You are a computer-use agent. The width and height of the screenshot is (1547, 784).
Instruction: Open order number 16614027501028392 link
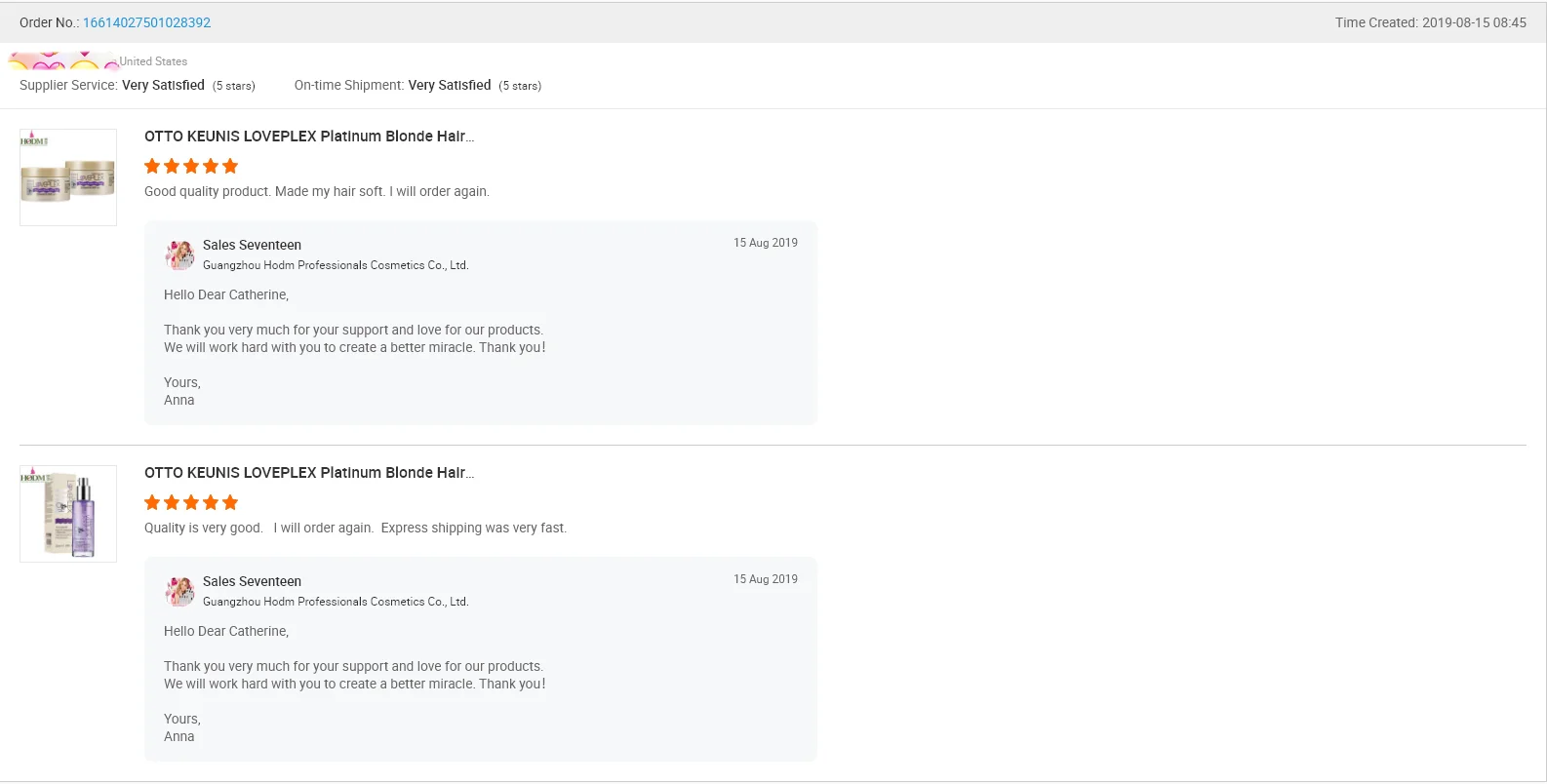coord(146,22)
